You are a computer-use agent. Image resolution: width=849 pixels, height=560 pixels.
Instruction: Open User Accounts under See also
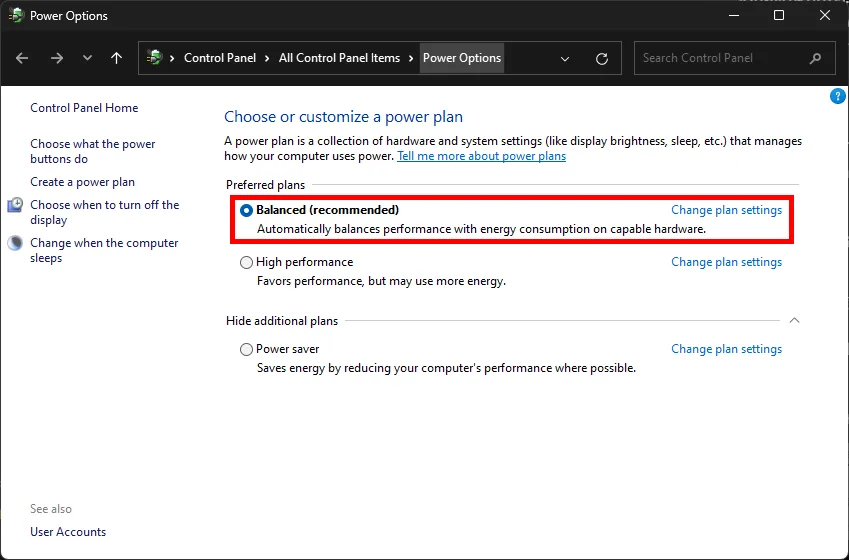tap(68, 532)
